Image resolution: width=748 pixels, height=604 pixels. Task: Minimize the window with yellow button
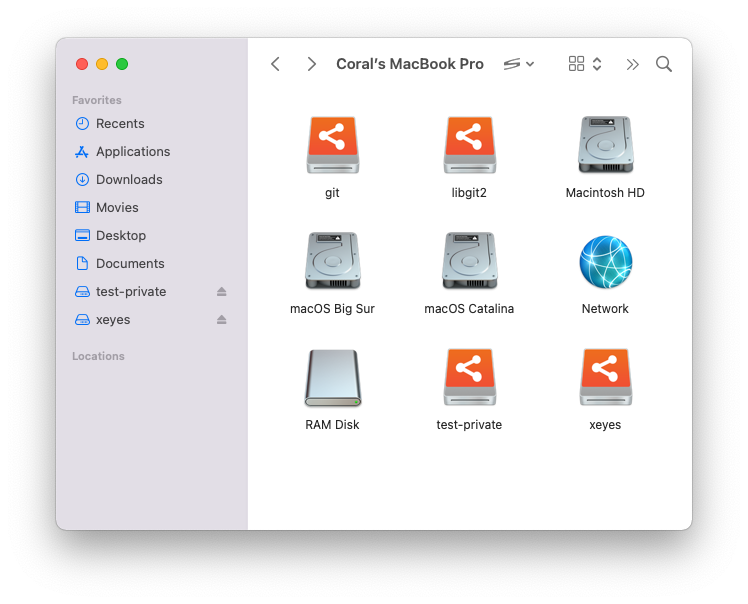[x=102, y=64]
